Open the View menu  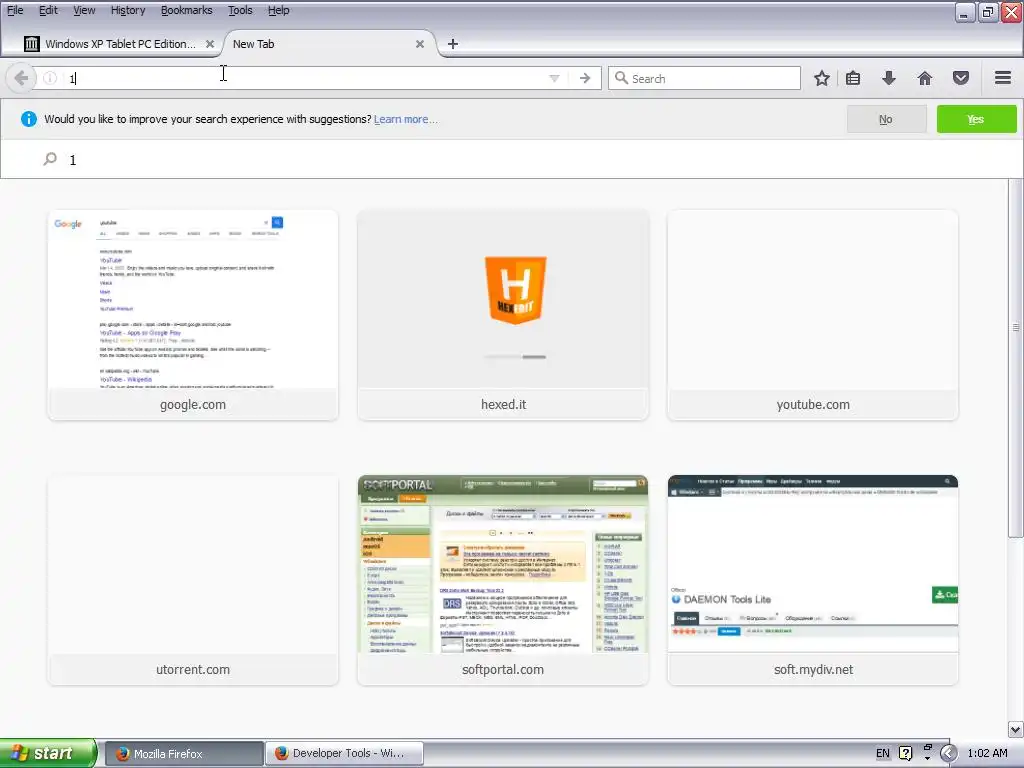(x=84, y=10)
